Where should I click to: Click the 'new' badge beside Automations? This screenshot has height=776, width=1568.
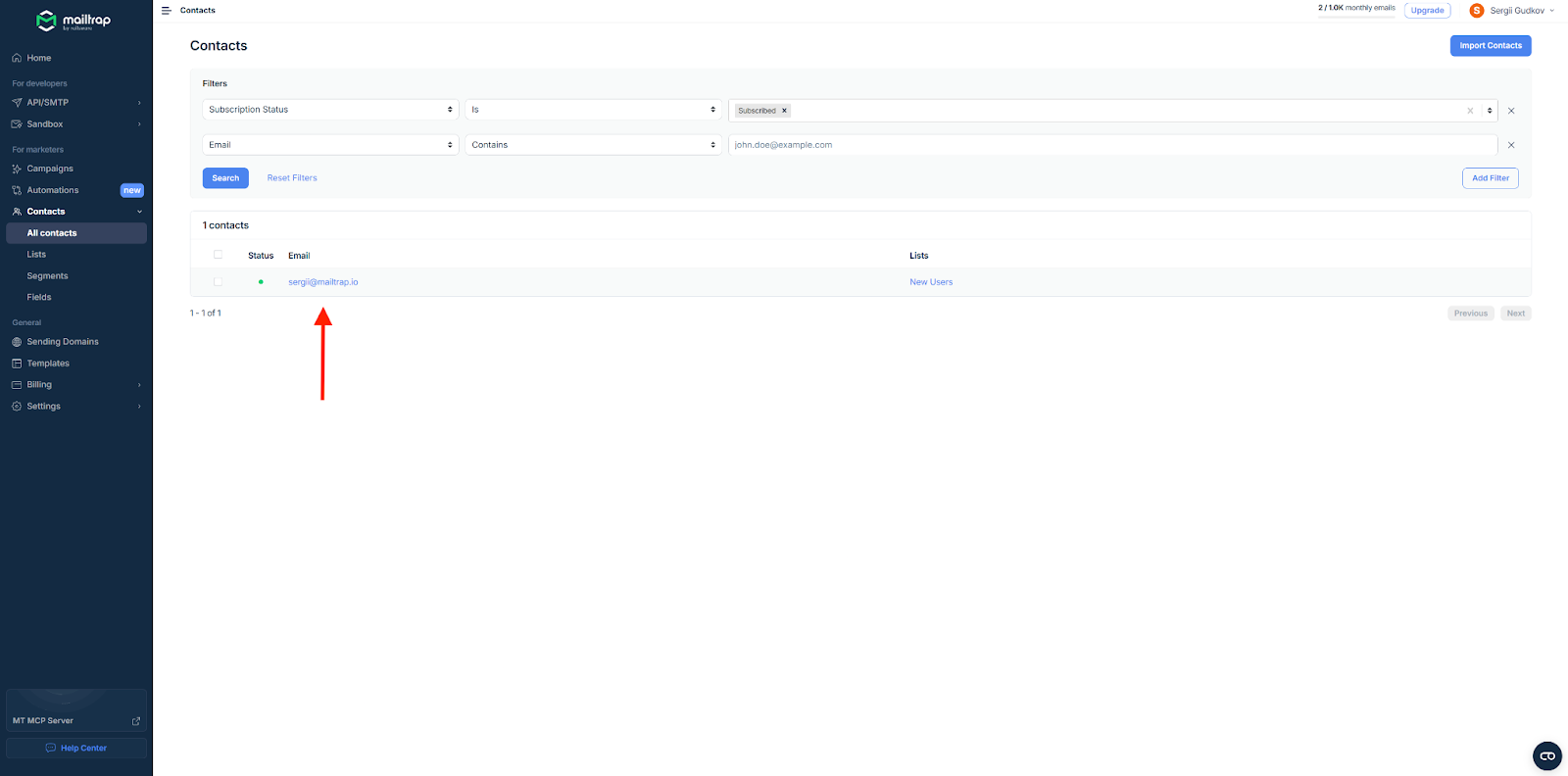coord(132,190)
